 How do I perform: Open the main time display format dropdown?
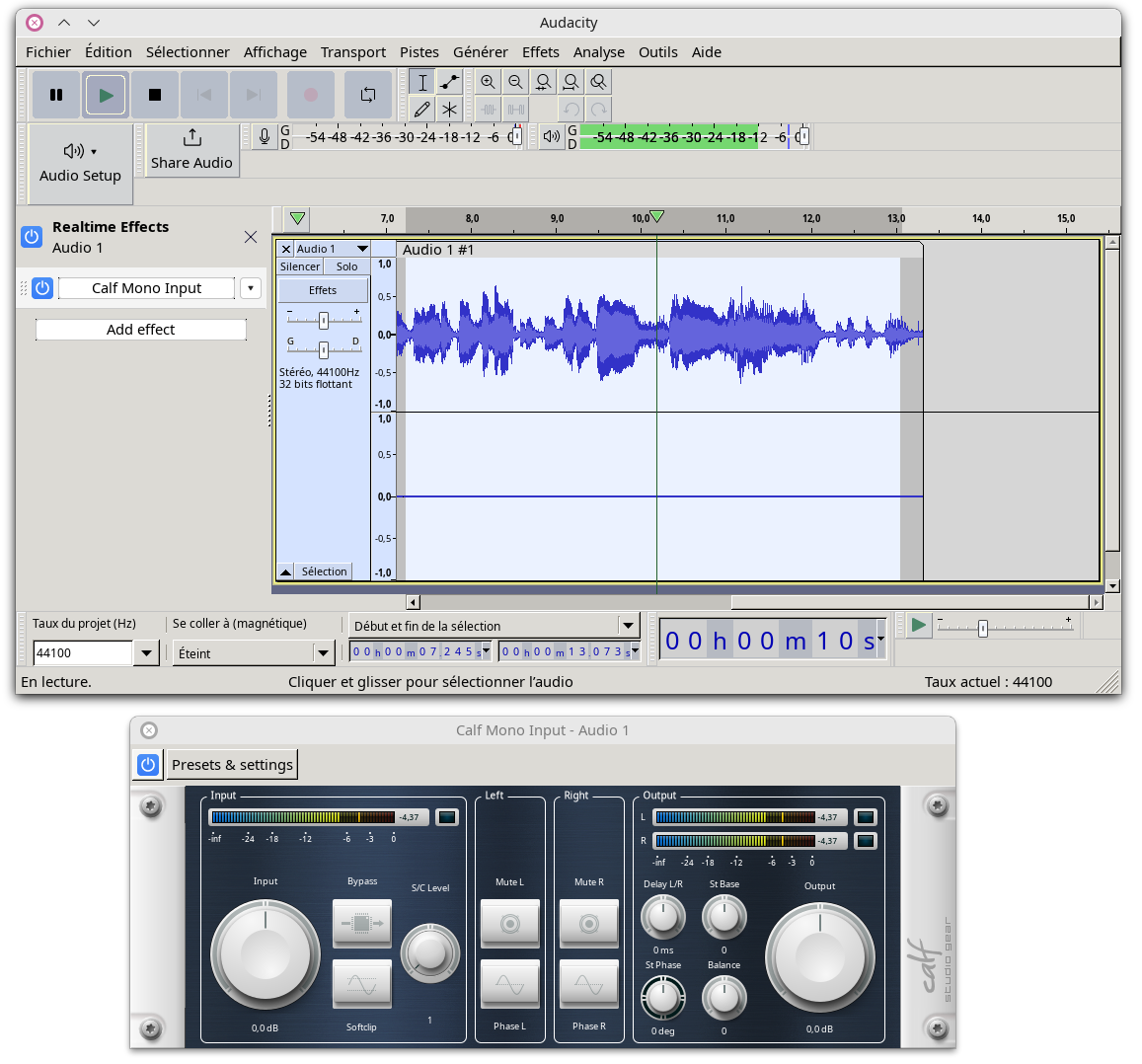click(x=880, y=641)
